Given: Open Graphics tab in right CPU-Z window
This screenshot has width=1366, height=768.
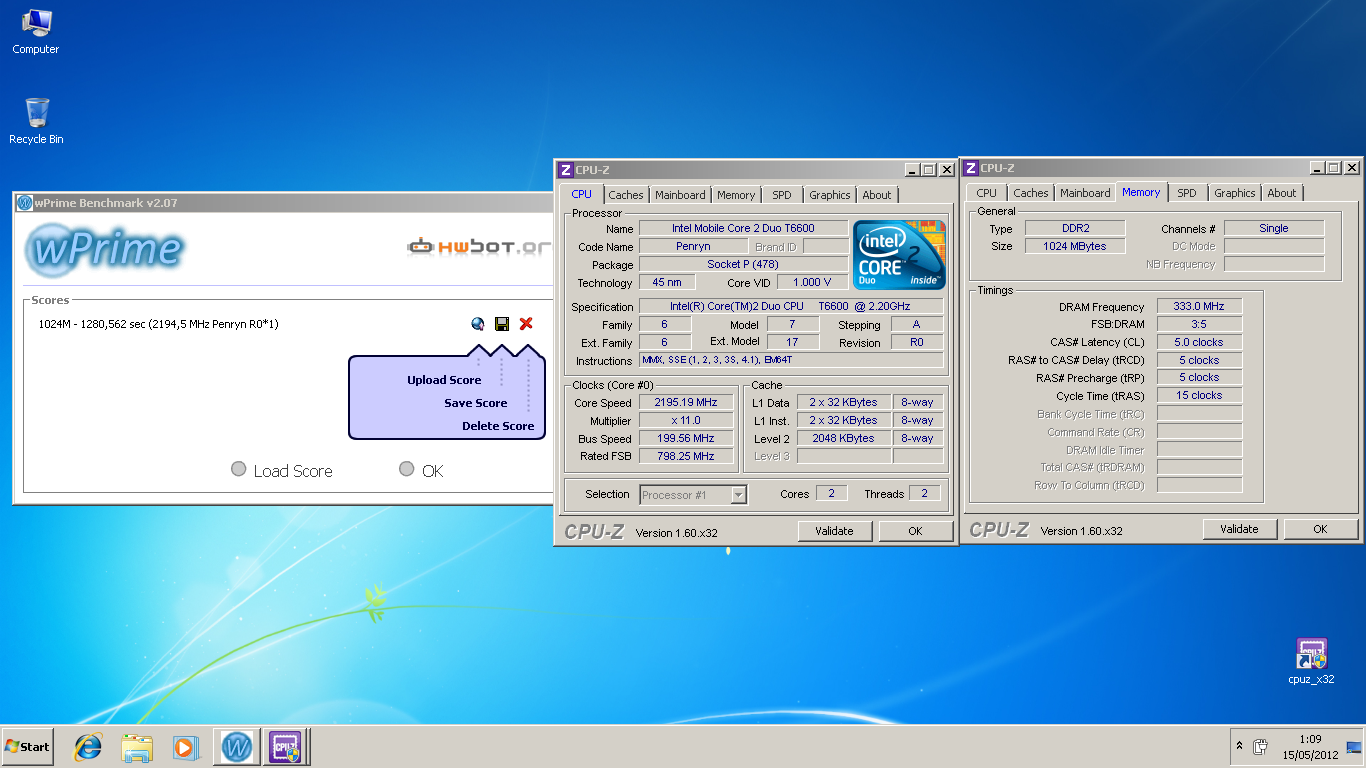Looking at the screenshot, I should coord(1235,193).
